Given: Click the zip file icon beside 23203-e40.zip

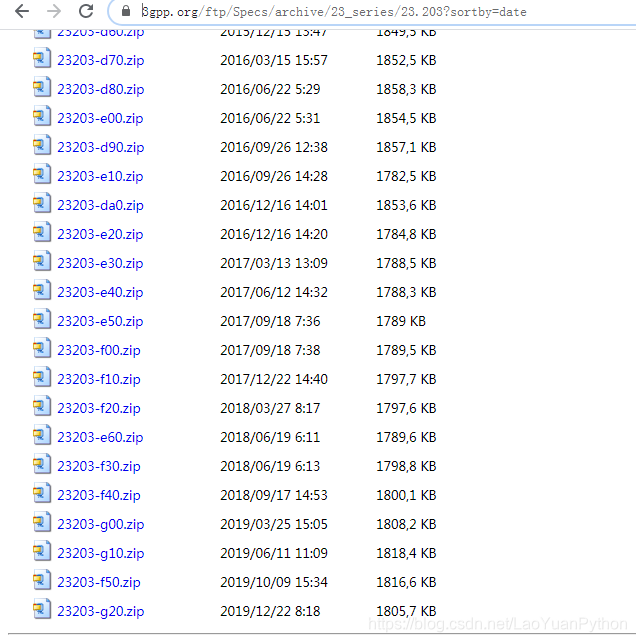Looking at the screenshot, I should pyautogui.click(x=42, y=290).
